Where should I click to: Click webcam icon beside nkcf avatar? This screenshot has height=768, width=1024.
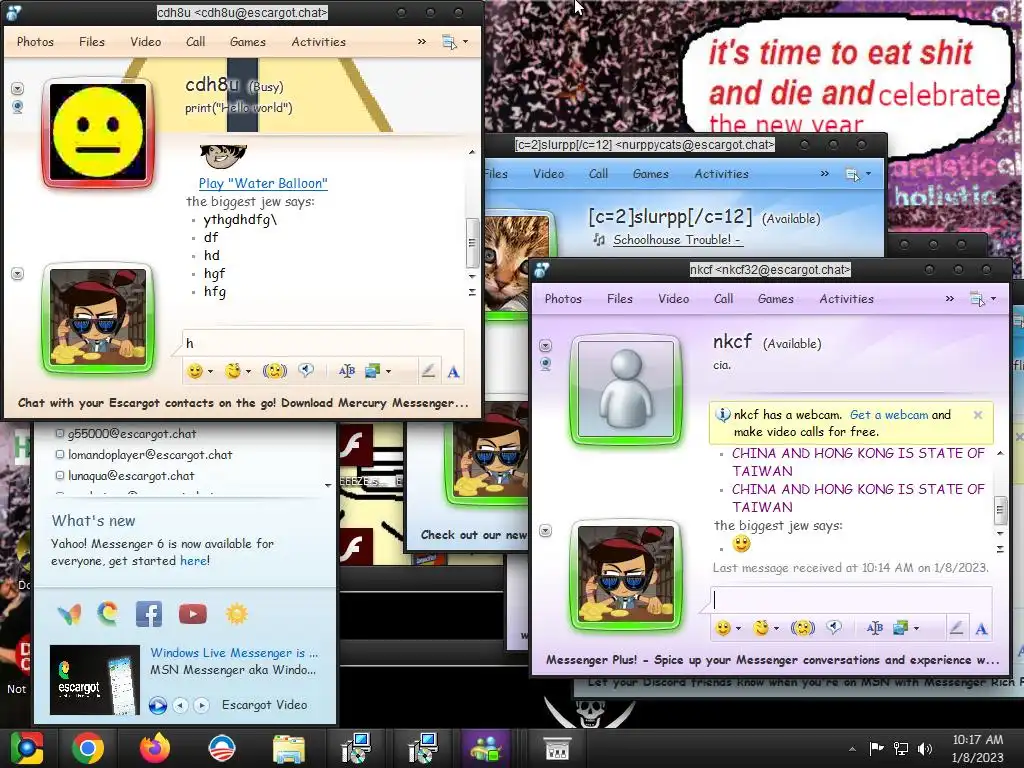[546, 364]
